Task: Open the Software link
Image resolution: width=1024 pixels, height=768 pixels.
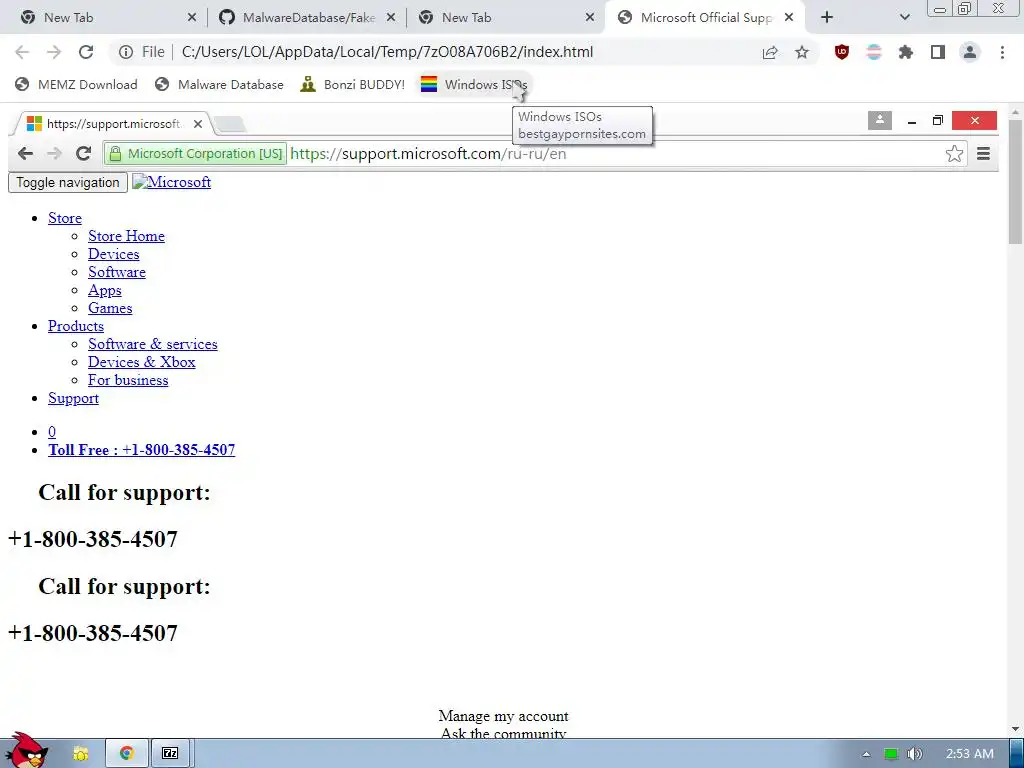Action: [x=117, y=272]
